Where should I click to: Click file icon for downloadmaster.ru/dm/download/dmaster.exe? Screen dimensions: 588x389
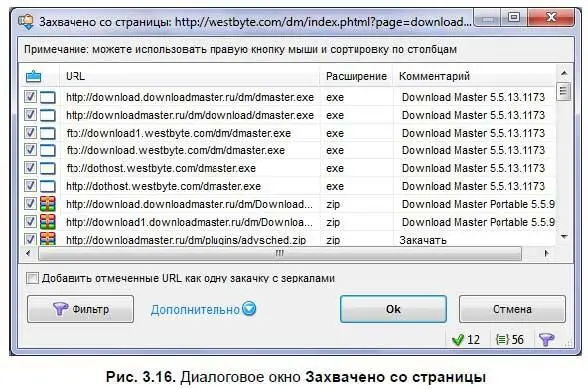click(48, 115)
